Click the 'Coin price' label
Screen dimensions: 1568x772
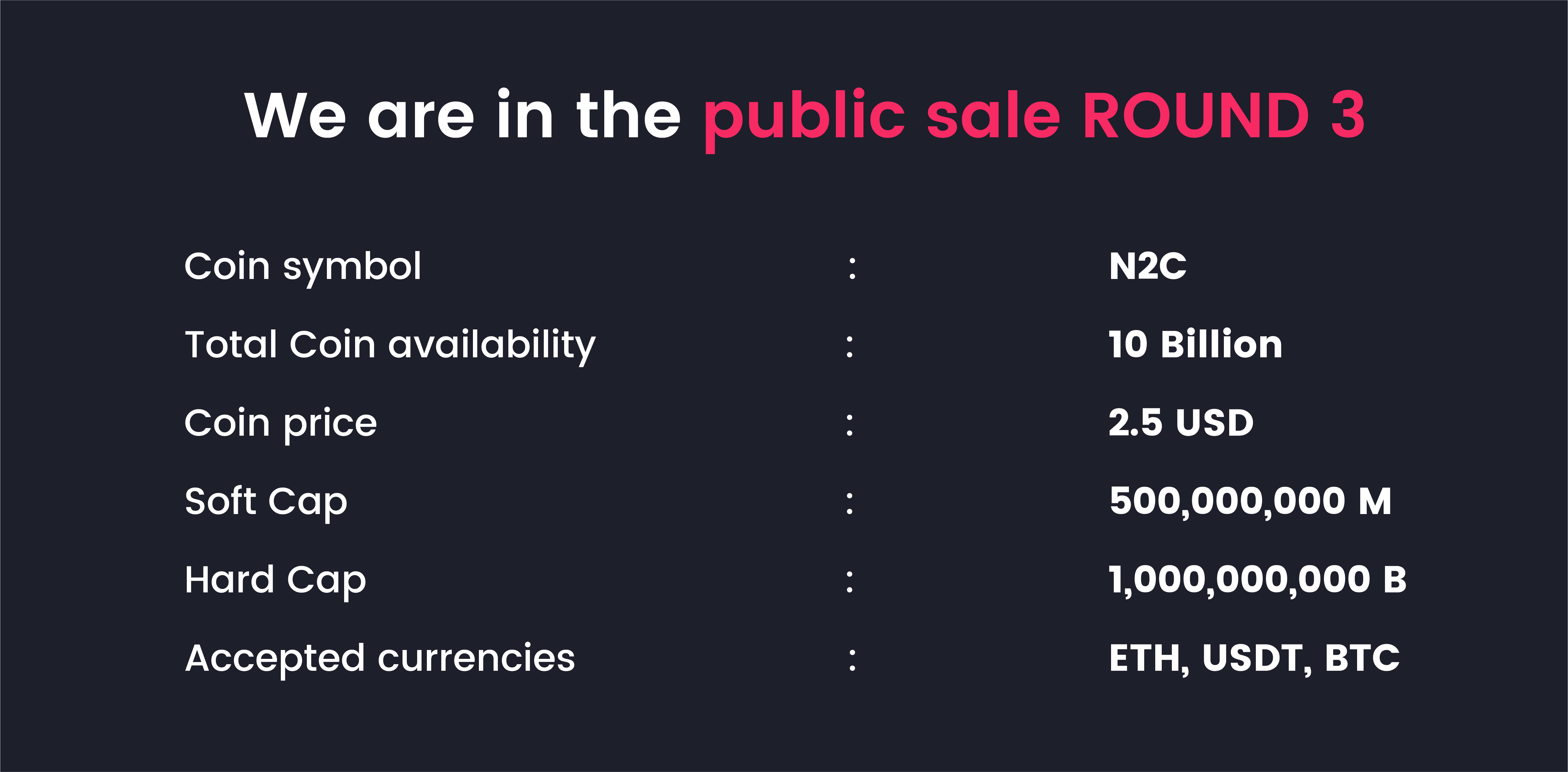(281, 424)
